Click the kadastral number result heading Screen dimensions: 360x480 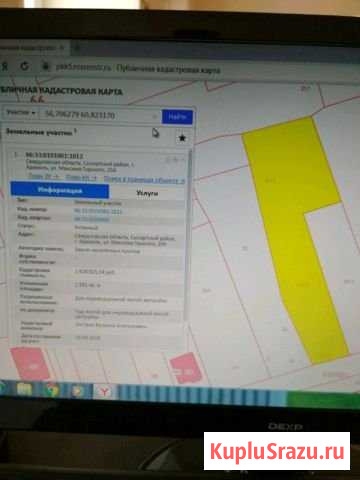pyautogui.click(x=54, y=156)
